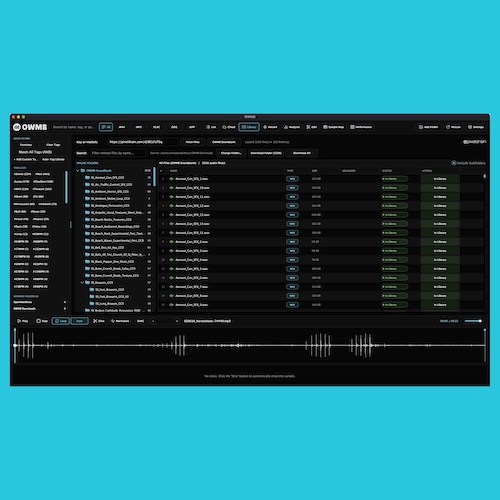
Task: Click the Fetch Files button
Action: tap(192, 142)
